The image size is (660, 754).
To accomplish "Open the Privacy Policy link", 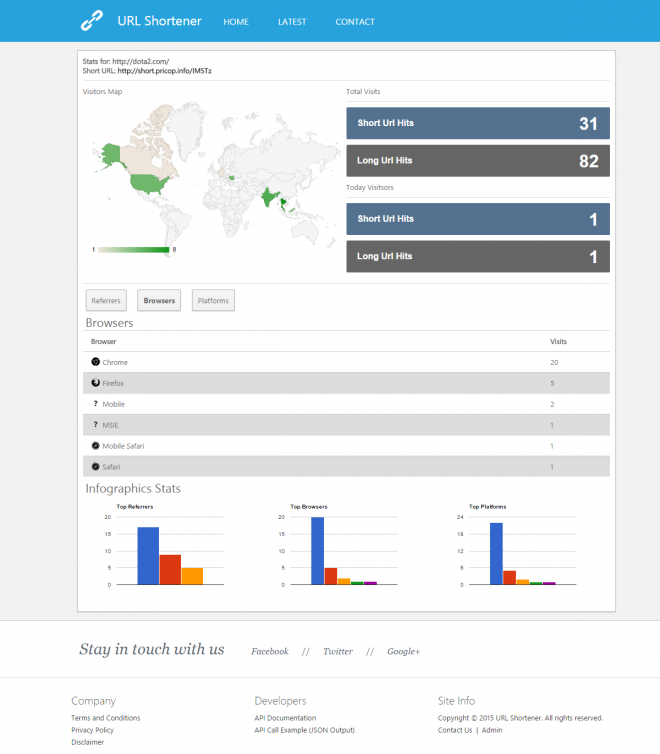I will click(x=91, y=730).
